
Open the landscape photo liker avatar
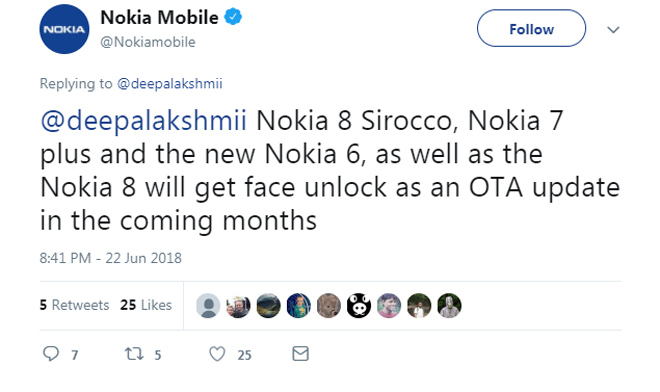coord(269,306)
